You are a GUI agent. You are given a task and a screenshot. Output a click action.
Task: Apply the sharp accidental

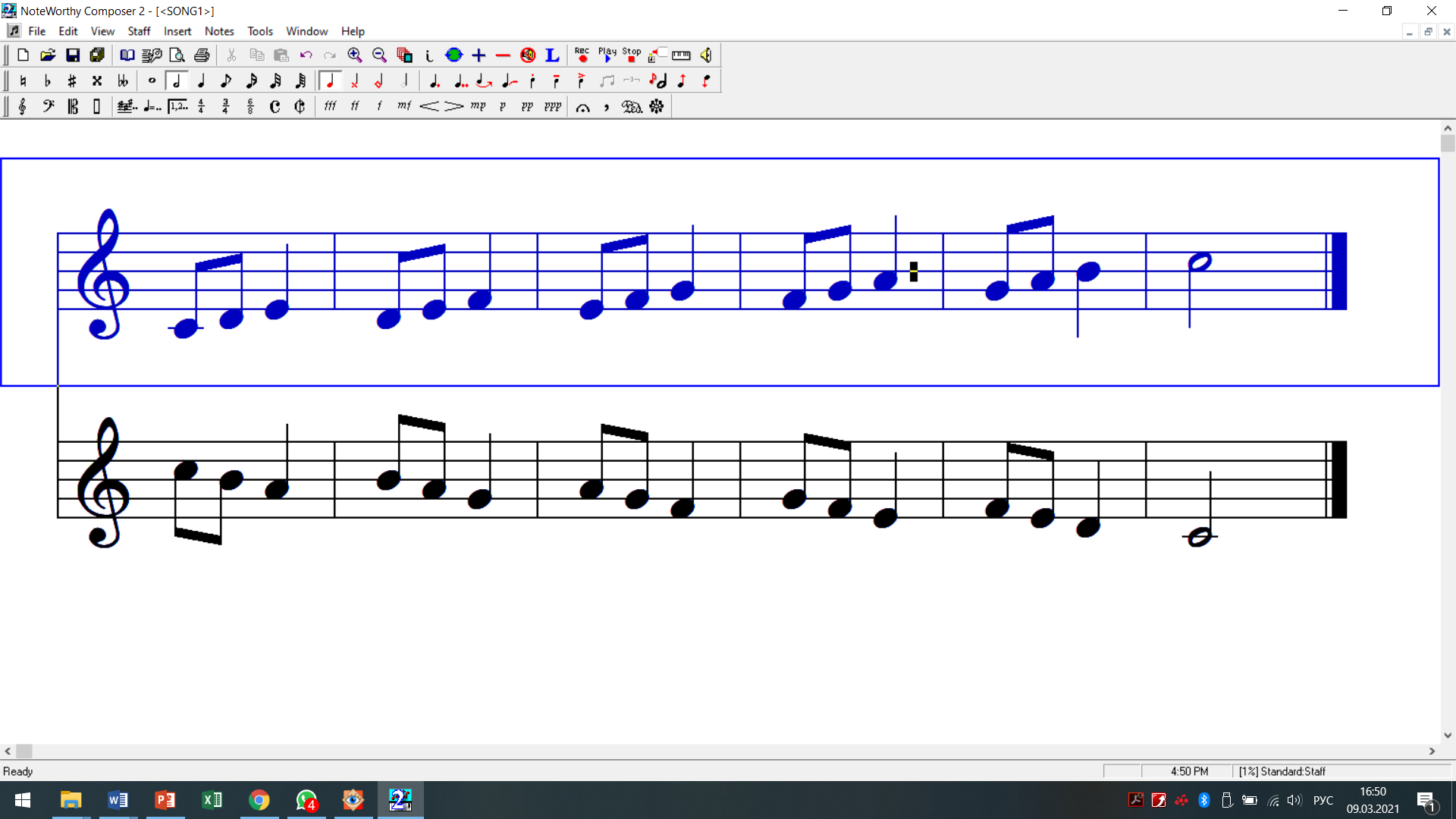72,80
